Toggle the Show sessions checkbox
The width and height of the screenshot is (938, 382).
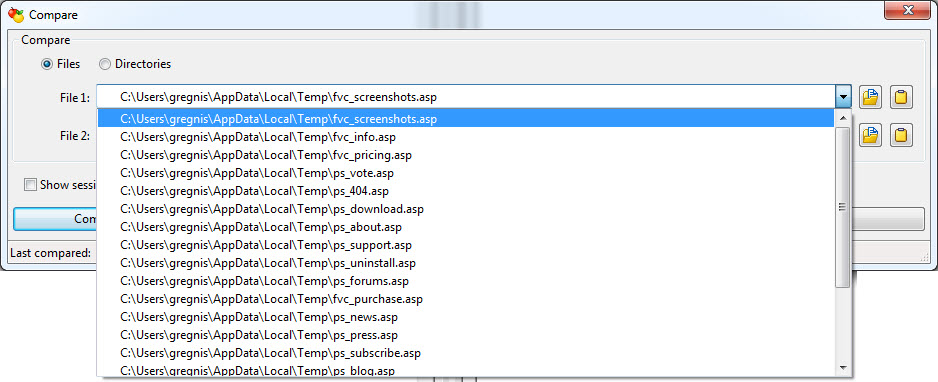click(x=30, y=185)
